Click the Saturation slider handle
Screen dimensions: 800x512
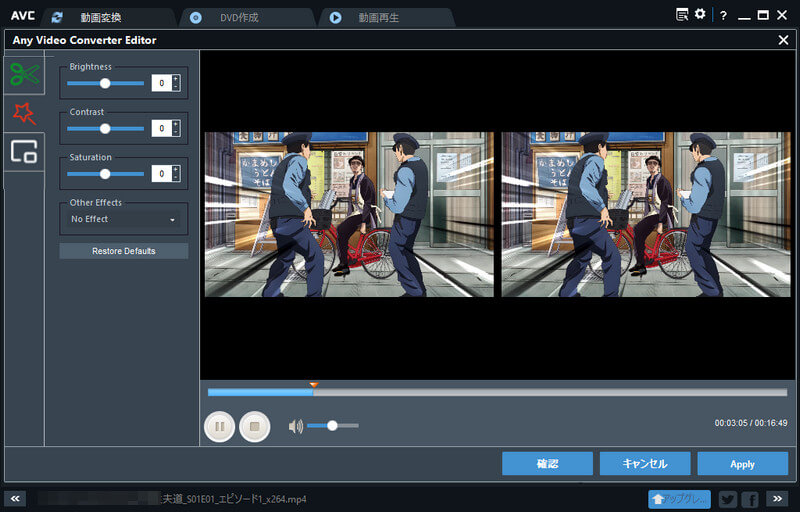pos(105,174)
